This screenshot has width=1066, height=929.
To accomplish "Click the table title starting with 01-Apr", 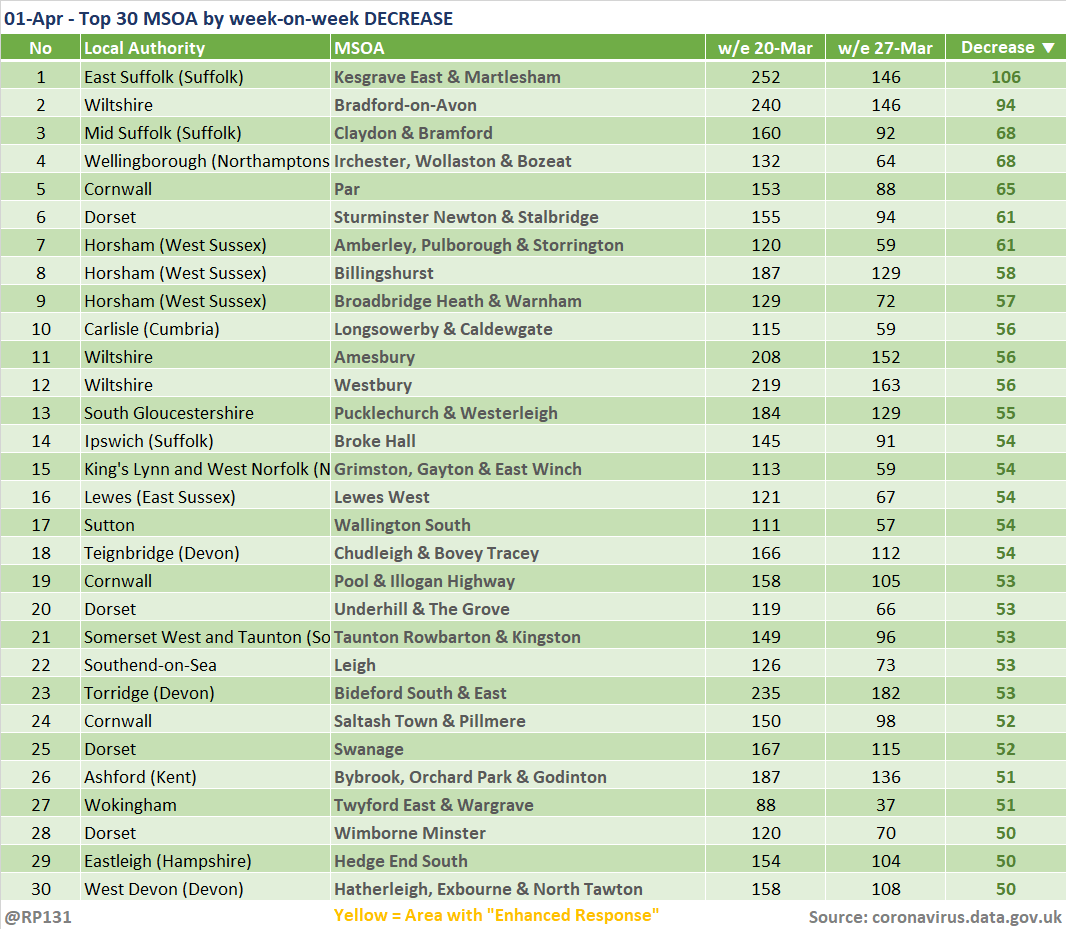I will [228, 18].
